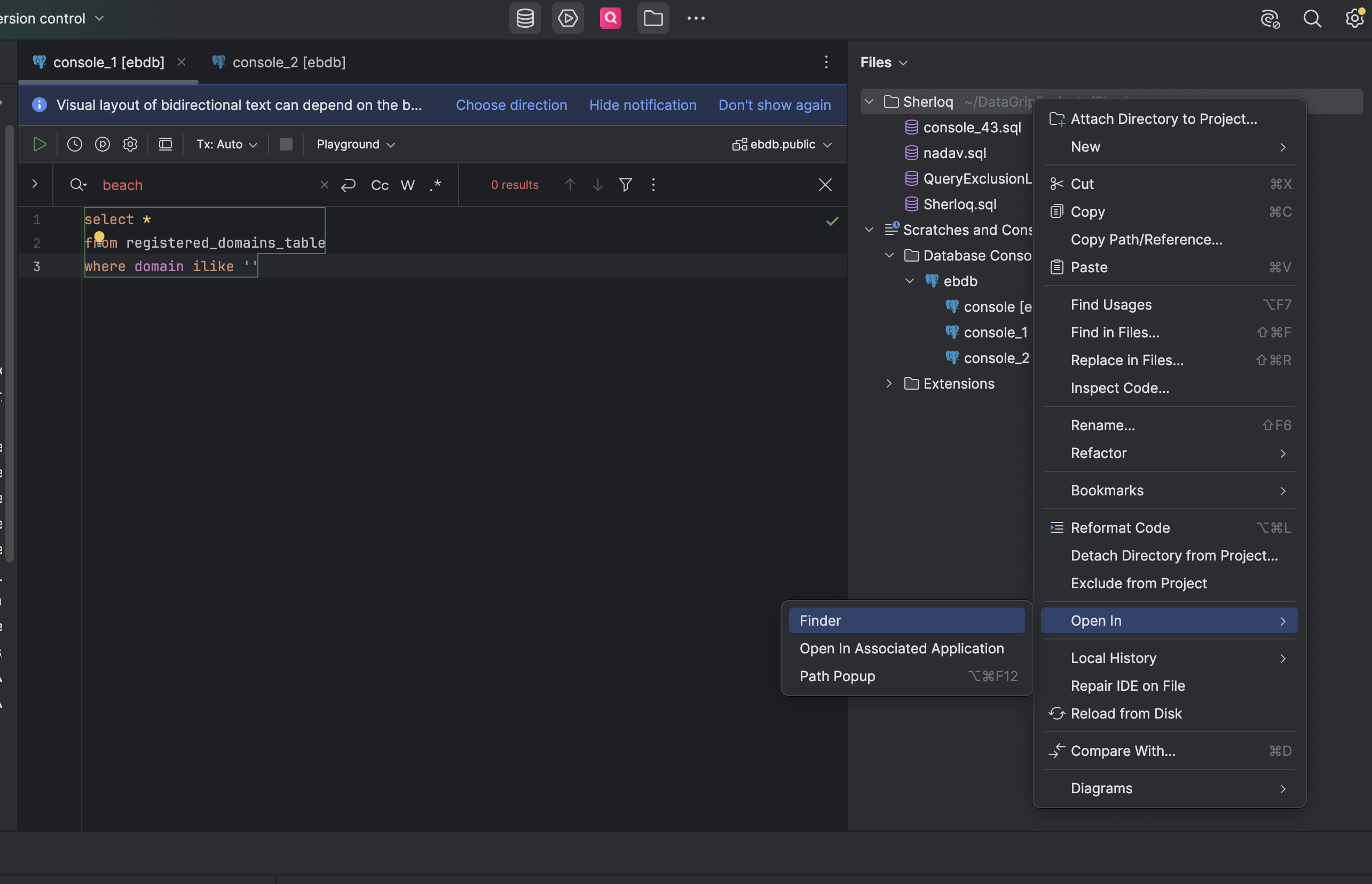Click the green Execute query button
The height and width of the screenshot is (884, 1372).
tap(39, 144)
